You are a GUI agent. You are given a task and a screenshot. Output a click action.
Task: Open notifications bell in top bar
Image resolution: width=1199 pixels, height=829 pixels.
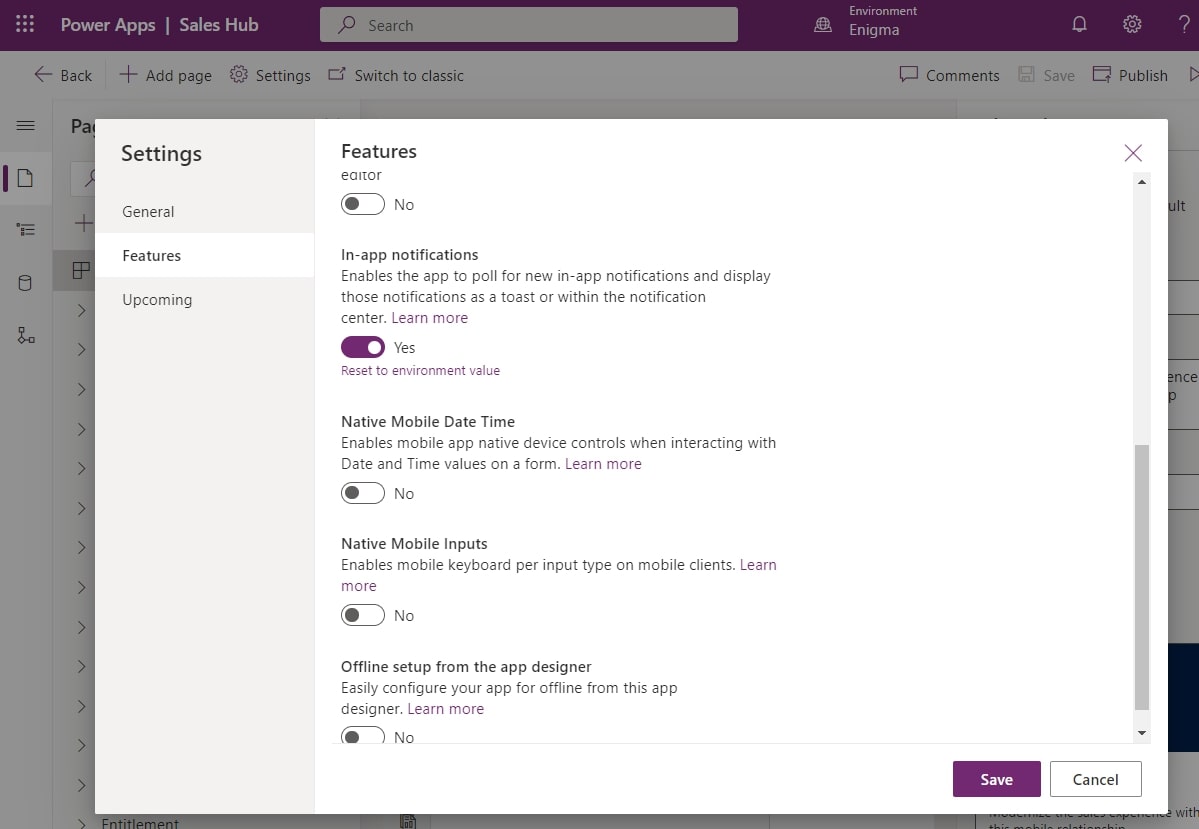(1079, 24)
